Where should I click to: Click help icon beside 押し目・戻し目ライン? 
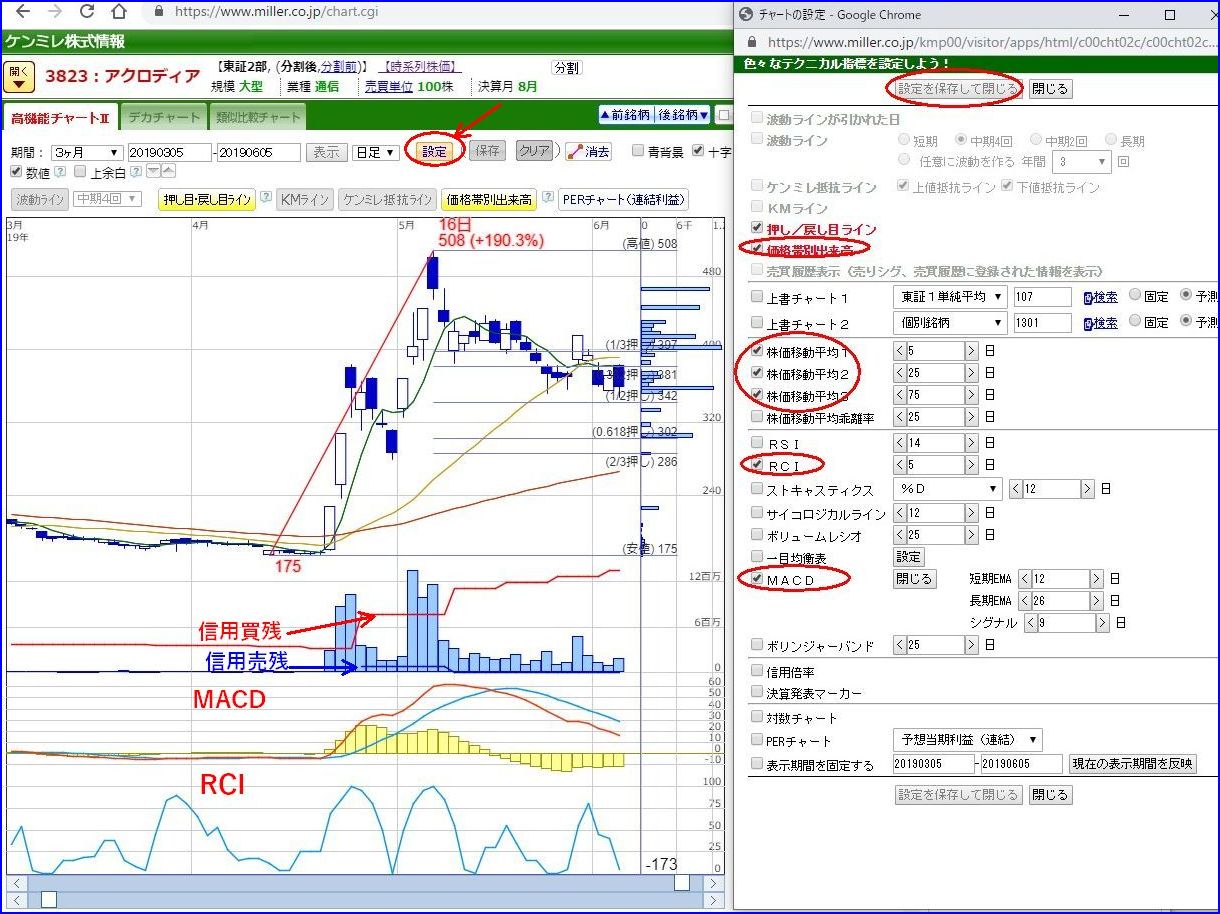coord(266,199)
